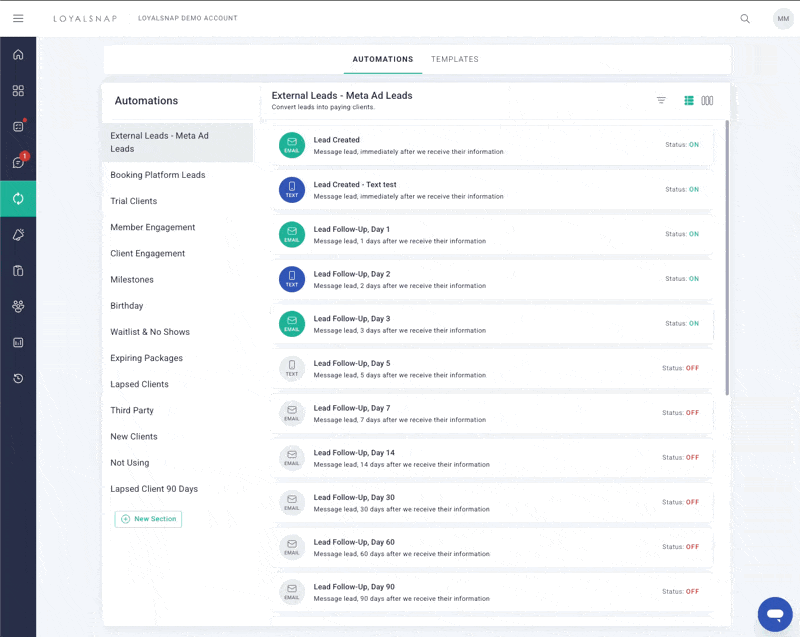Screen dimensions: 800x637
Task: Open the sidebar history clock icon
Action: coord(18,379)
